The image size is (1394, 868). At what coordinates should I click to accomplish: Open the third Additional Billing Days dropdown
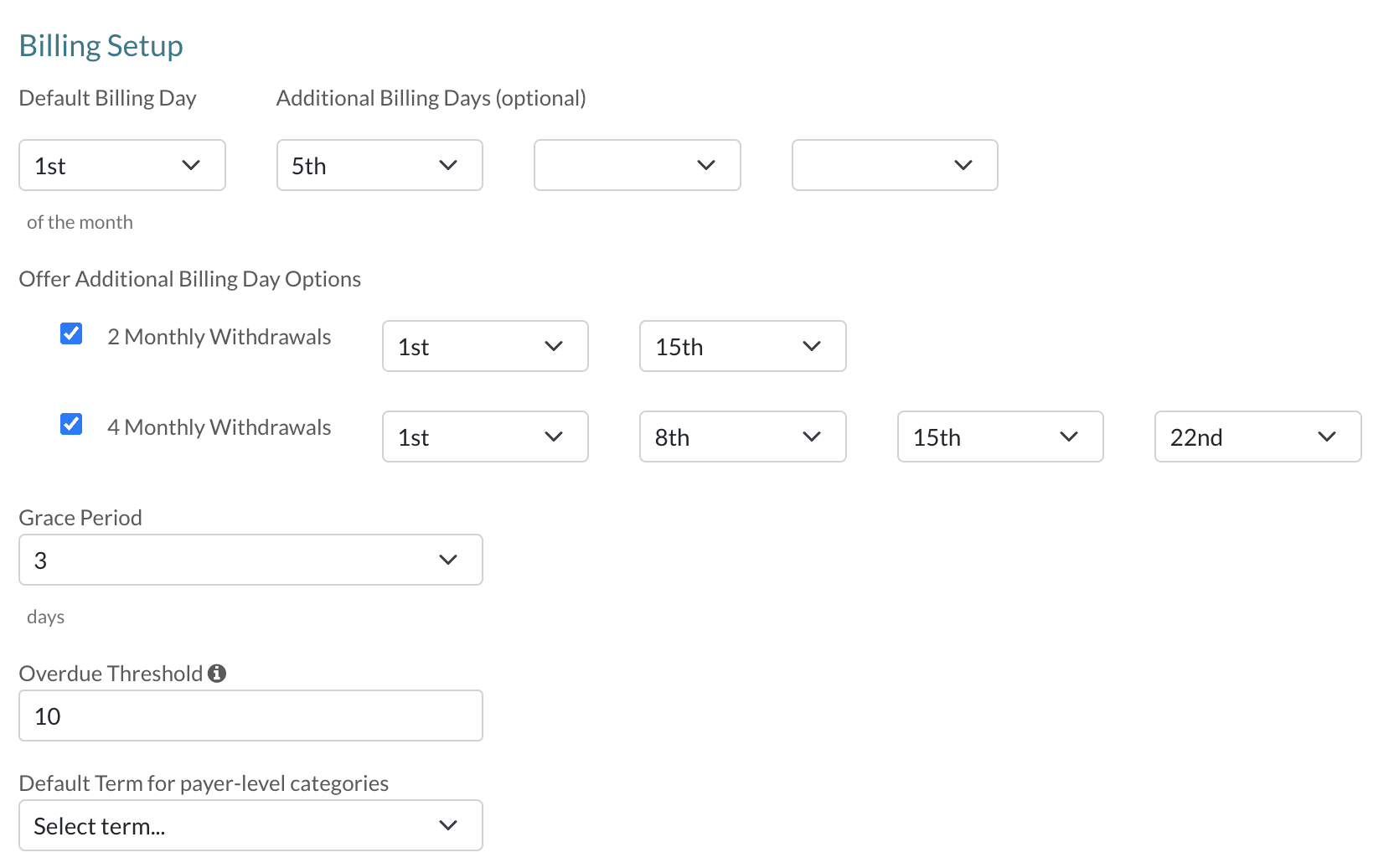tap(895, 165)
